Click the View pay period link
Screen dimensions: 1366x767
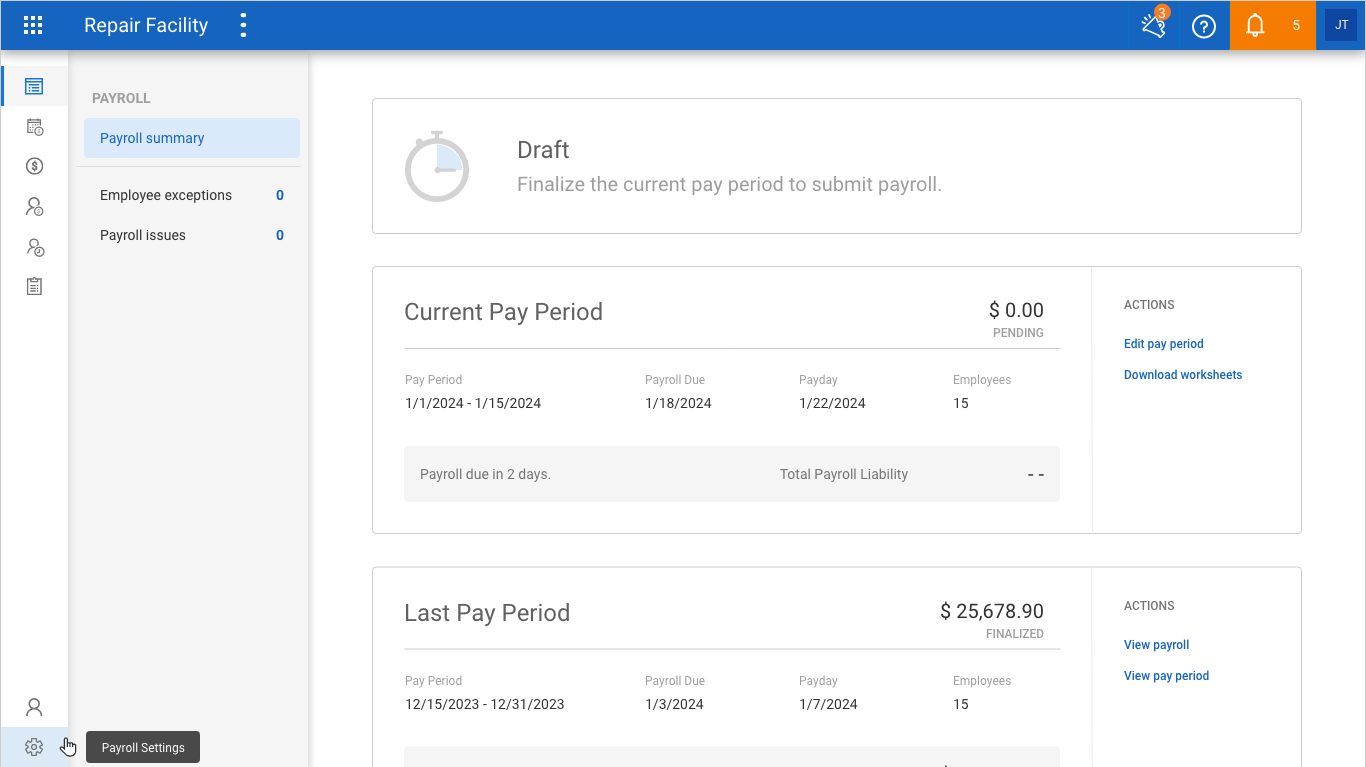pos(1166,676)
